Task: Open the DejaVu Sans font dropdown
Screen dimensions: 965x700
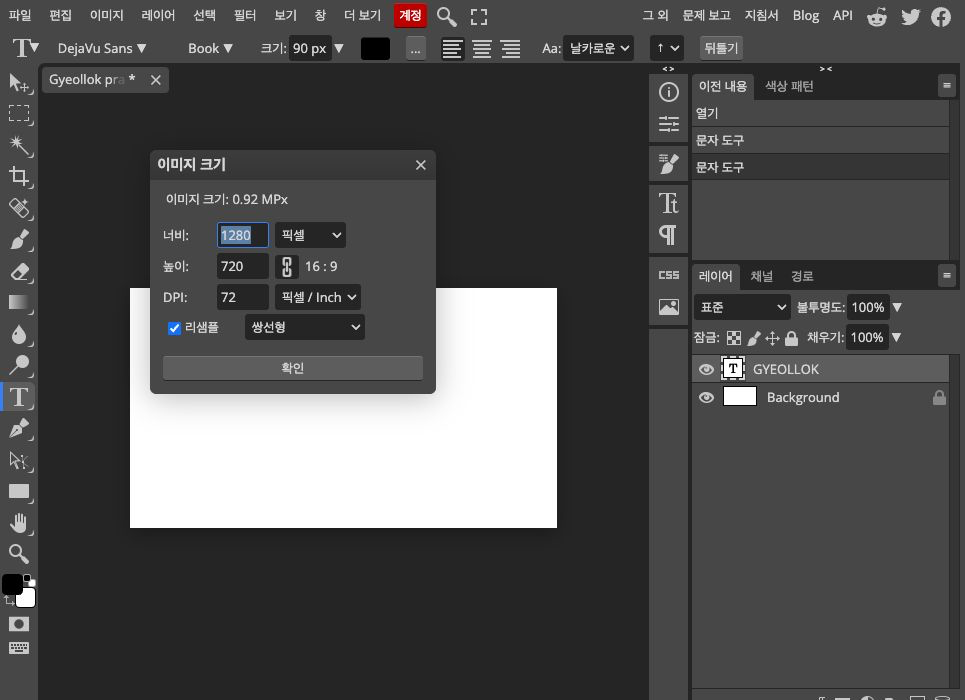Action: click(x=102, y=48)
